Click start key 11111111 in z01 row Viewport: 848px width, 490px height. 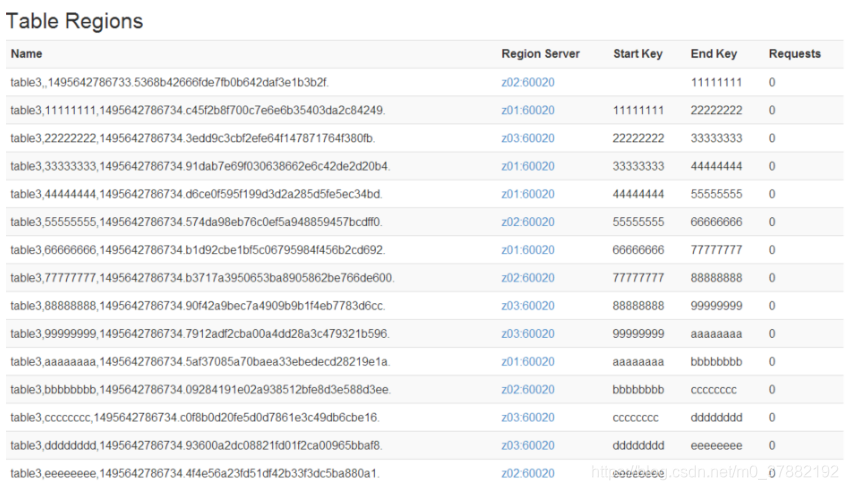click(x=638, y=110)
